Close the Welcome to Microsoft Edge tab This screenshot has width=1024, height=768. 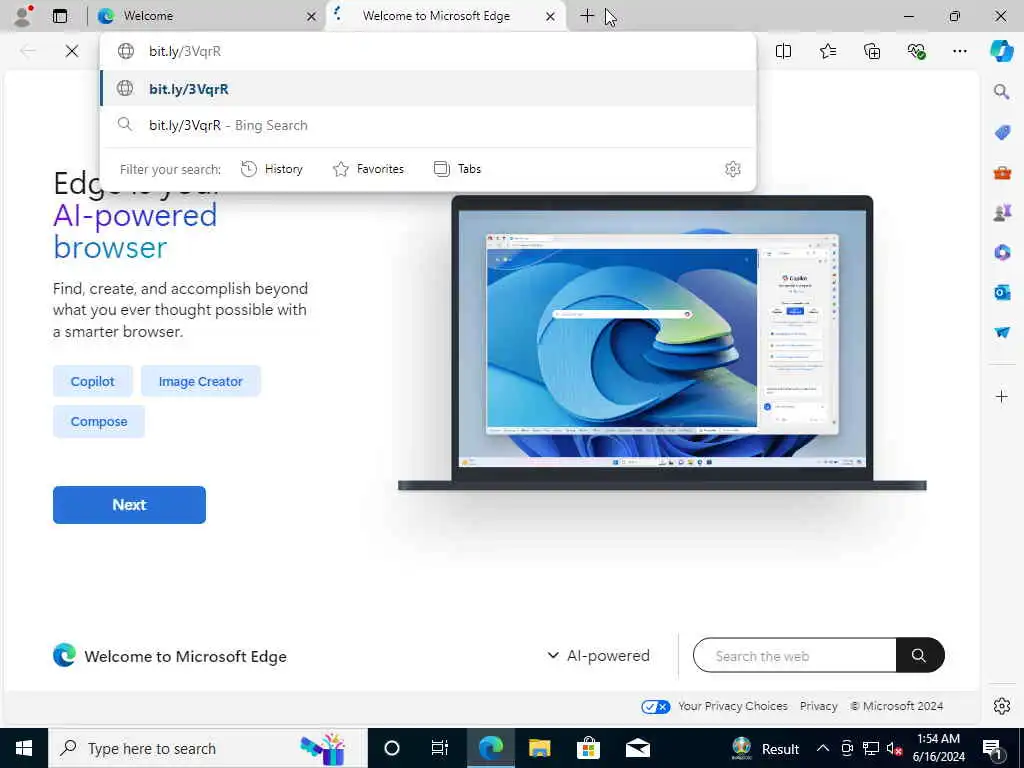click(551, 16)
